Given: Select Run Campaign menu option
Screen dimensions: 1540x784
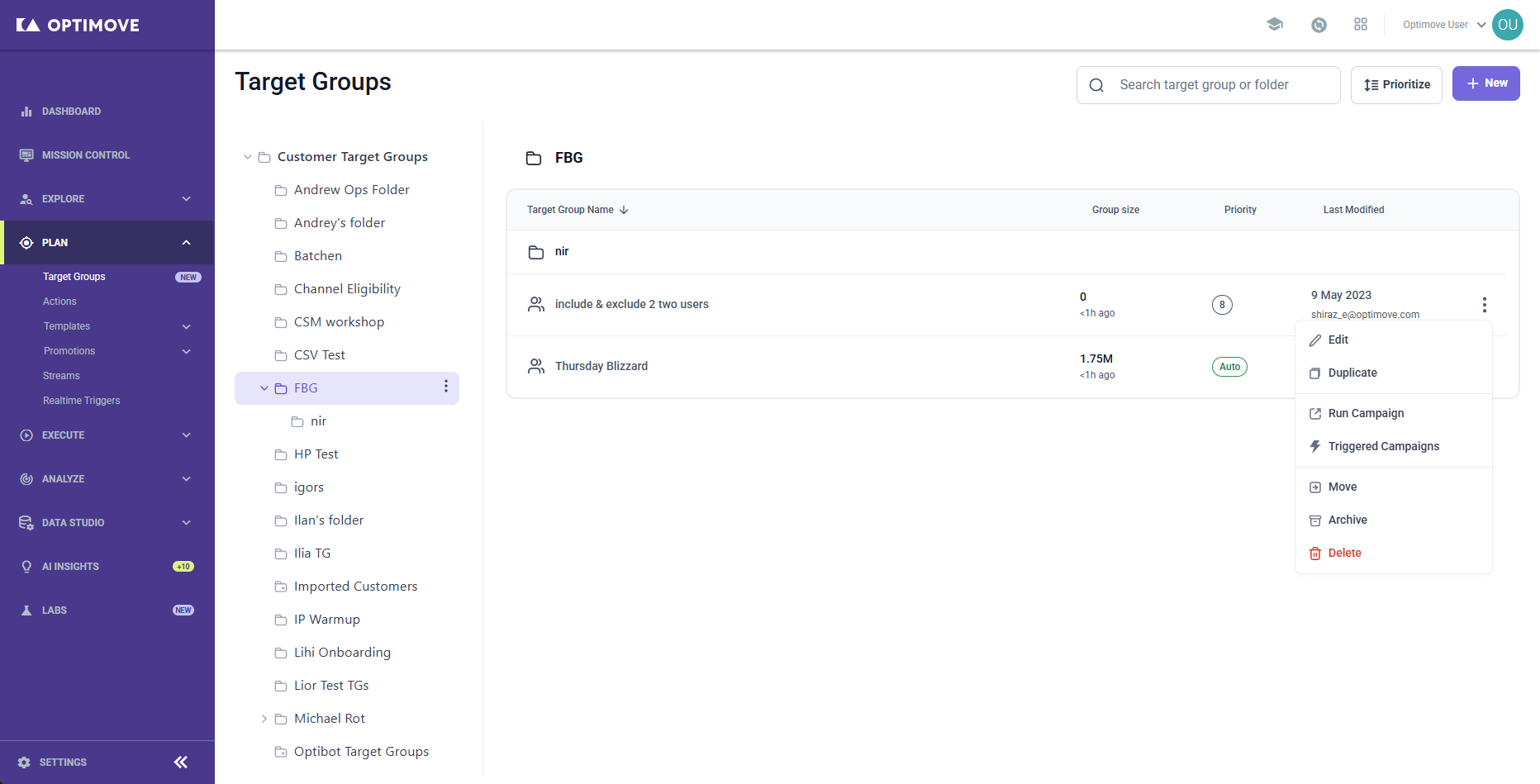Looking at the screenshot, I should (1394, 414).
